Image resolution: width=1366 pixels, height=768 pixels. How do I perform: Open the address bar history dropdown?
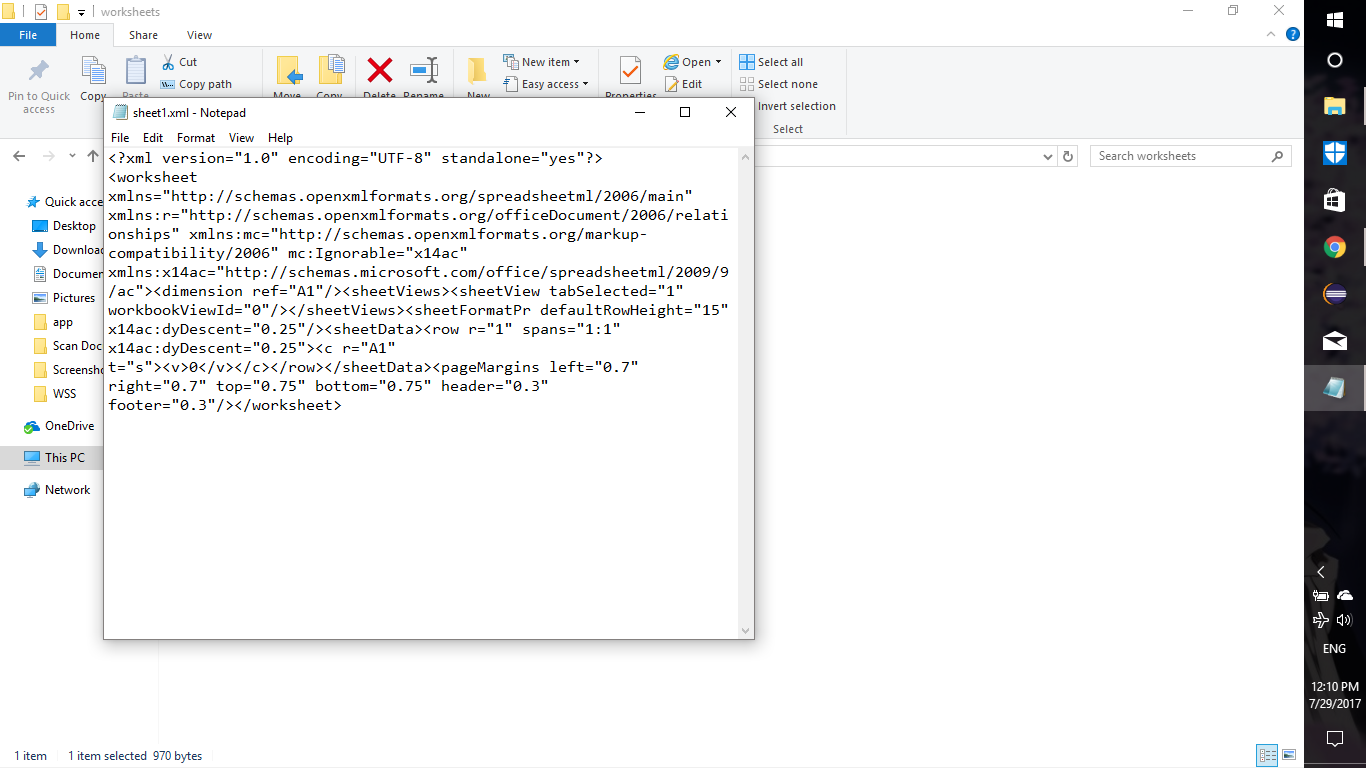1047,157
